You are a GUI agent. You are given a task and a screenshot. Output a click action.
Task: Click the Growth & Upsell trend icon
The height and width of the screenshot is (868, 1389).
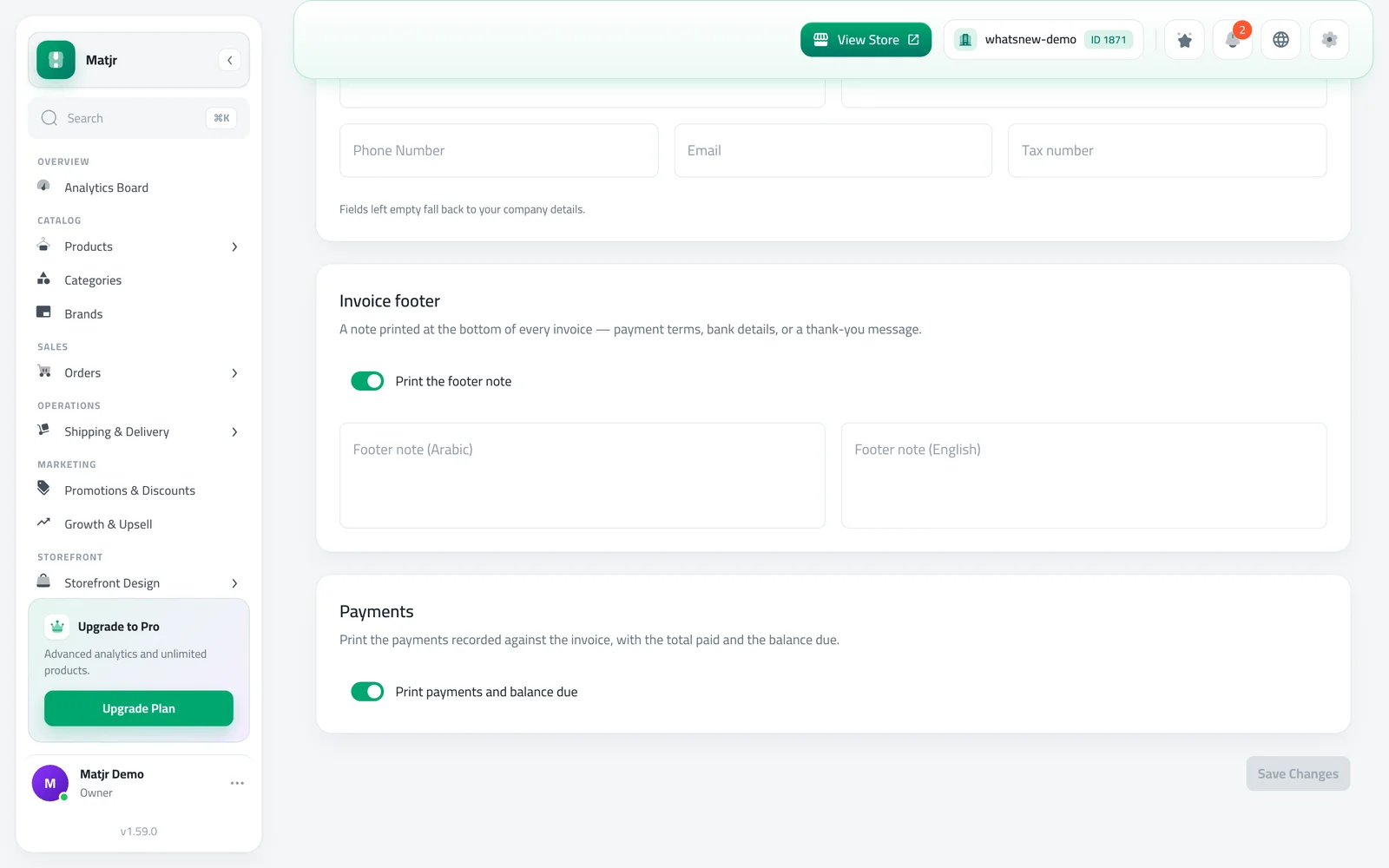[43, 523]
